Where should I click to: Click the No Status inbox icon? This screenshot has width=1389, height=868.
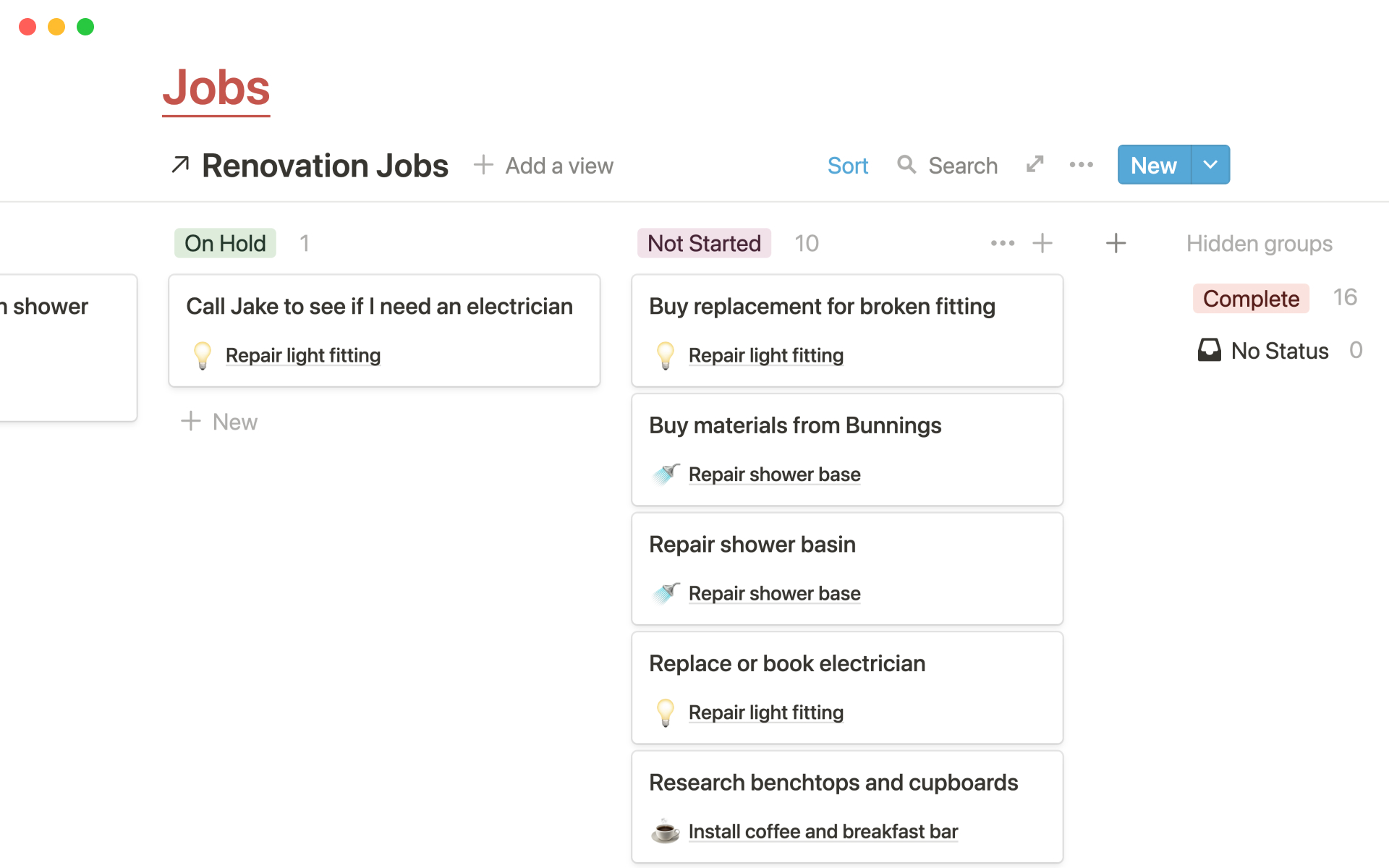1209,351
